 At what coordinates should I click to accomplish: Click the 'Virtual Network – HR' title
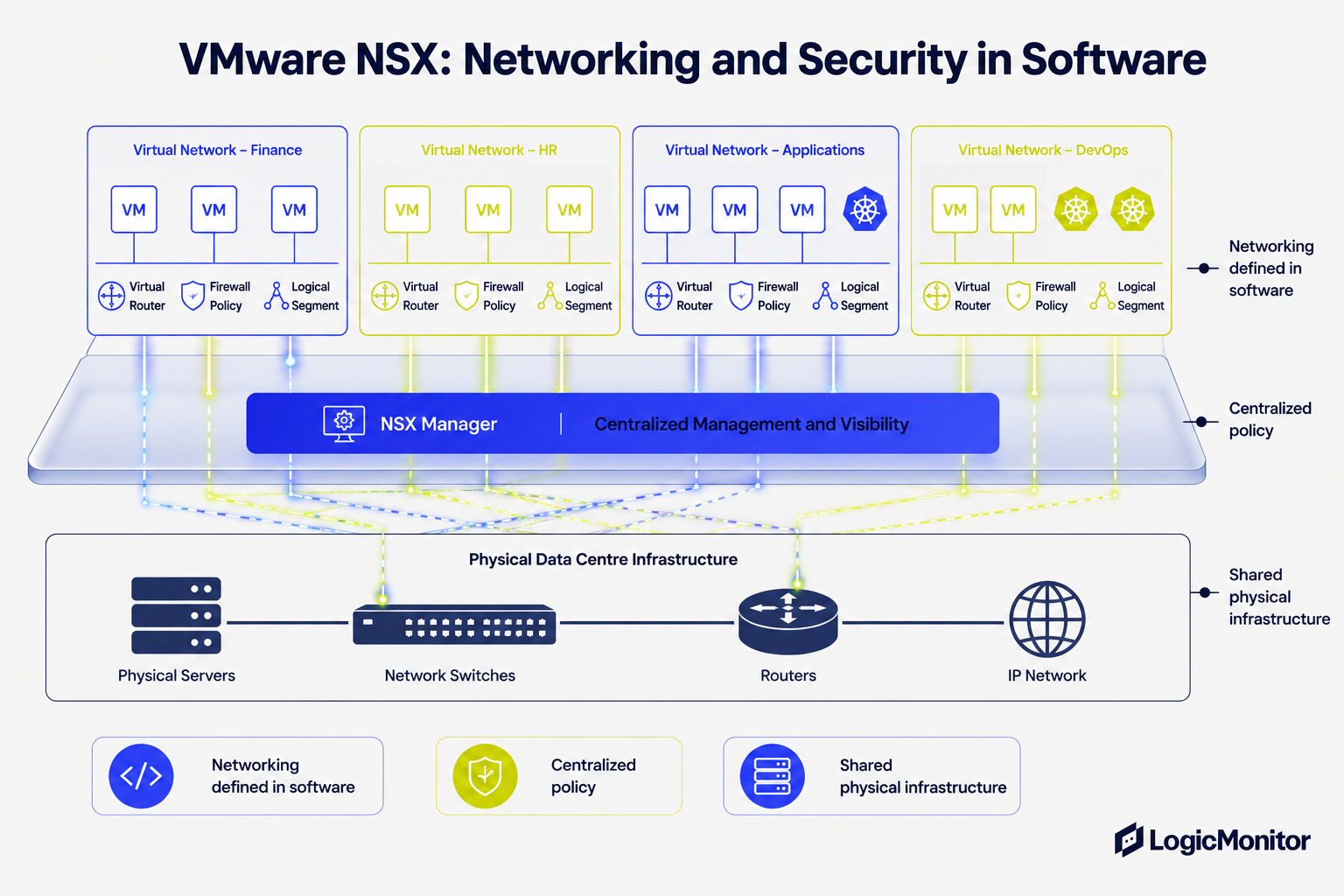[489, 150]
